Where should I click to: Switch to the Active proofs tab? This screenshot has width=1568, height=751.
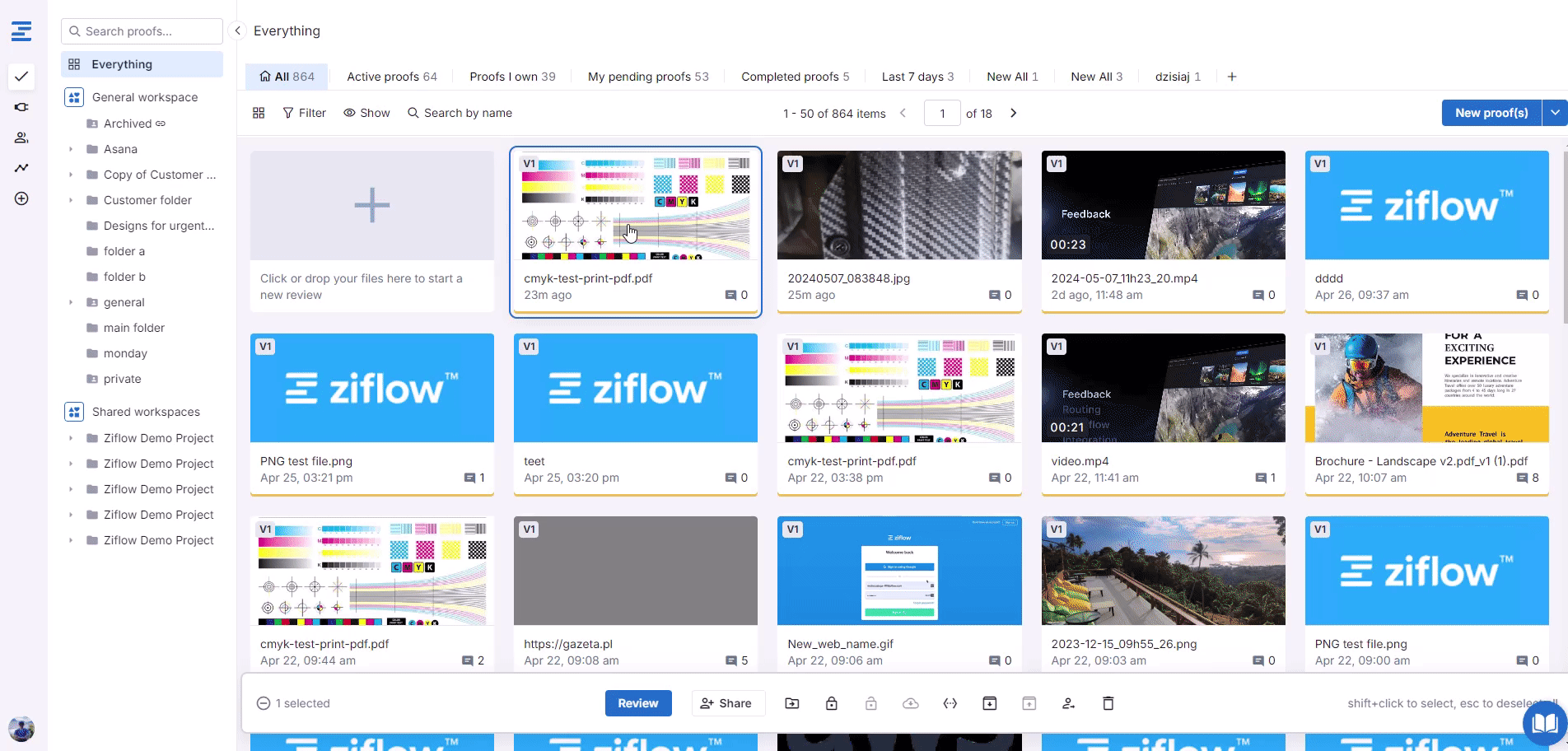click(391, 77)
